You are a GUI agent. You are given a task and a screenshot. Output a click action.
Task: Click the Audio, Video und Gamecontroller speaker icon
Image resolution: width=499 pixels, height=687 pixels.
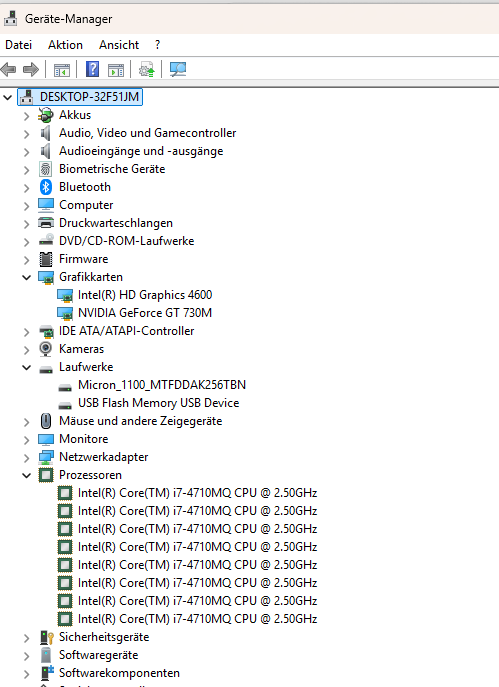coord(46,133)
